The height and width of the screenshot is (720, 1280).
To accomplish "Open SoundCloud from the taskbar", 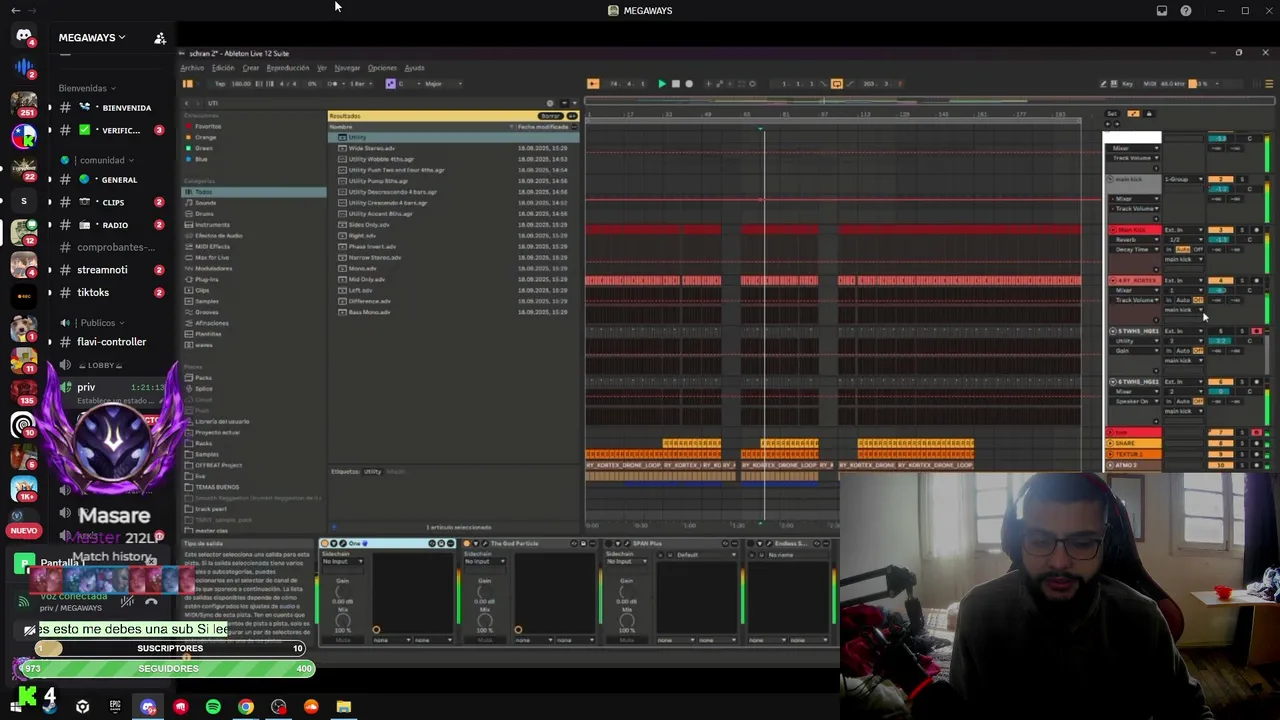I will (311, 707).
